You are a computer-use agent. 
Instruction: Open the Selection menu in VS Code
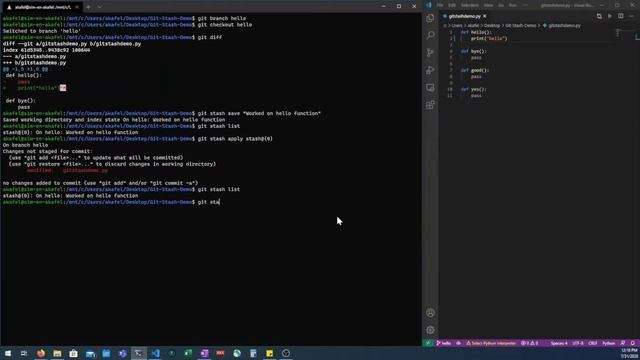click(470, 5)
